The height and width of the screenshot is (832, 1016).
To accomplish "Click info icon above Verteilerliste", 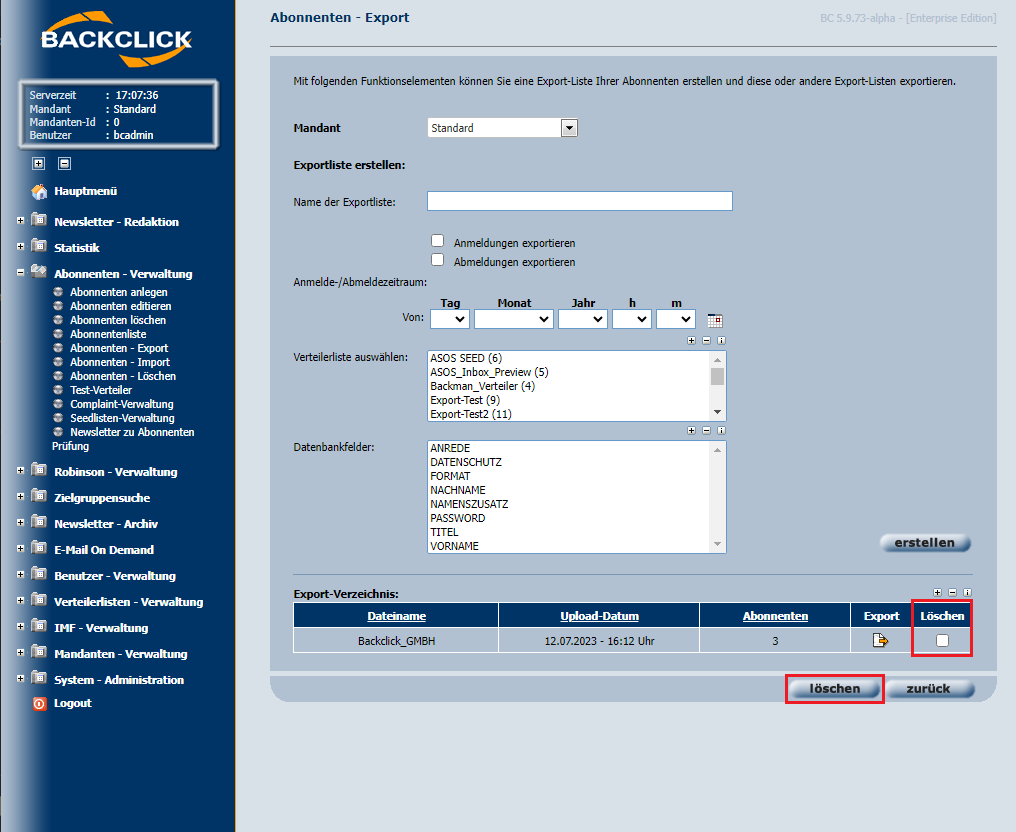I will click(x=721, y=340).
